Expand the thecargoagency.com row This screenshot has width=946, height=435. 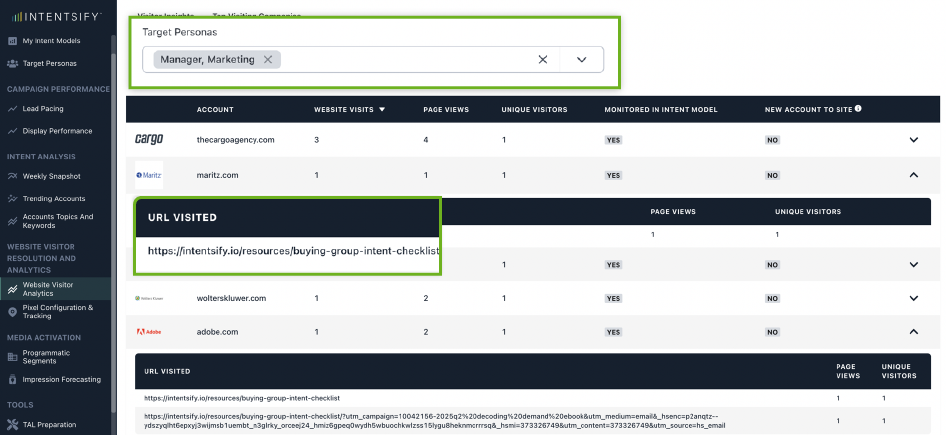(913, 140)
